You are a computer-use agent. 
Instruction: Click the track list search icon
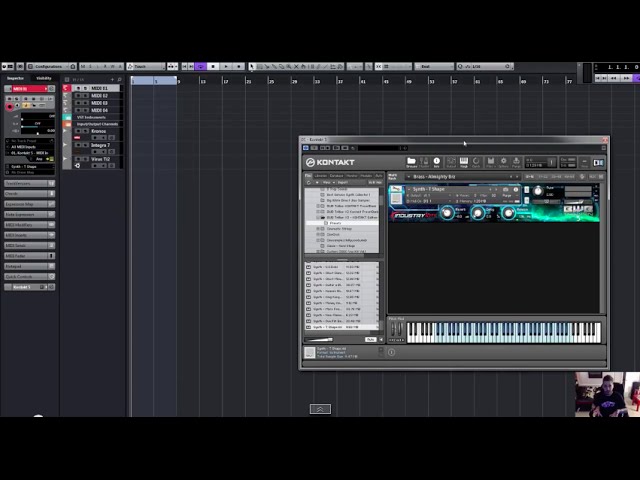tap(119, 79)
